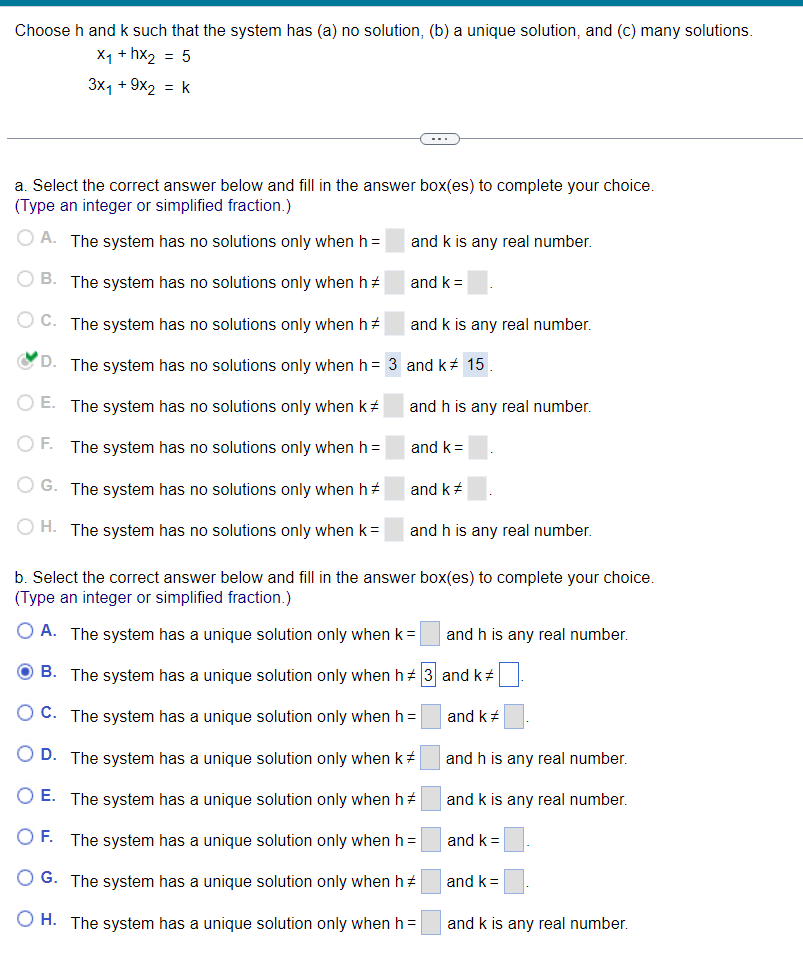Click the ellipsis divider expander
Viewport: 803px width, 967px height.
coord(440,139)
